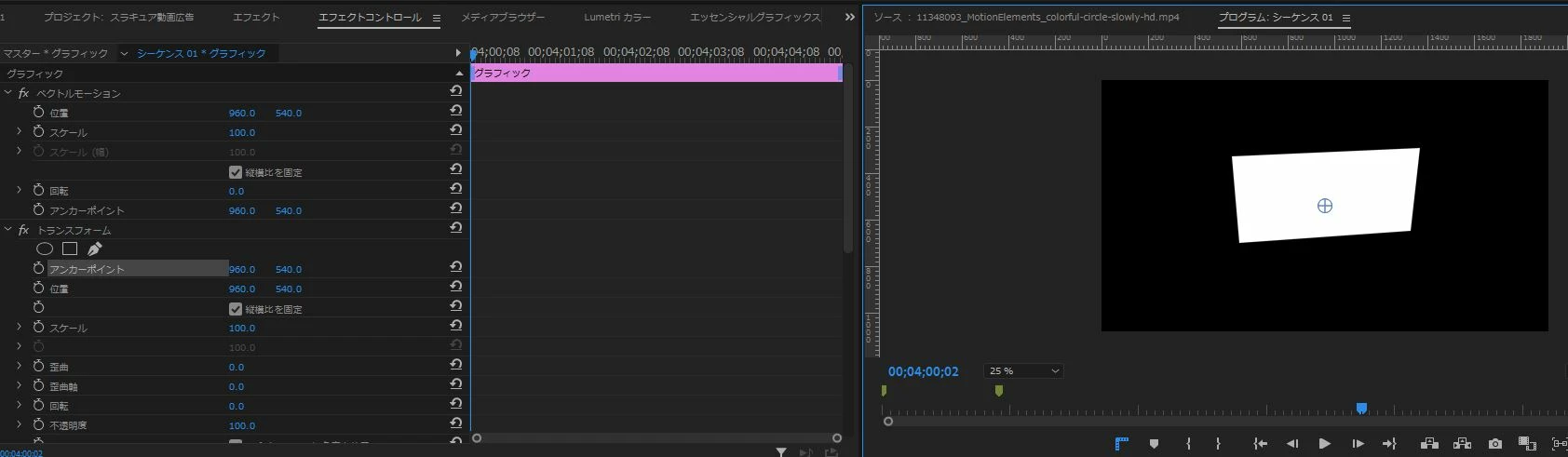
Task: Show hidden panel tabs with double chevron
Action: 849,17
